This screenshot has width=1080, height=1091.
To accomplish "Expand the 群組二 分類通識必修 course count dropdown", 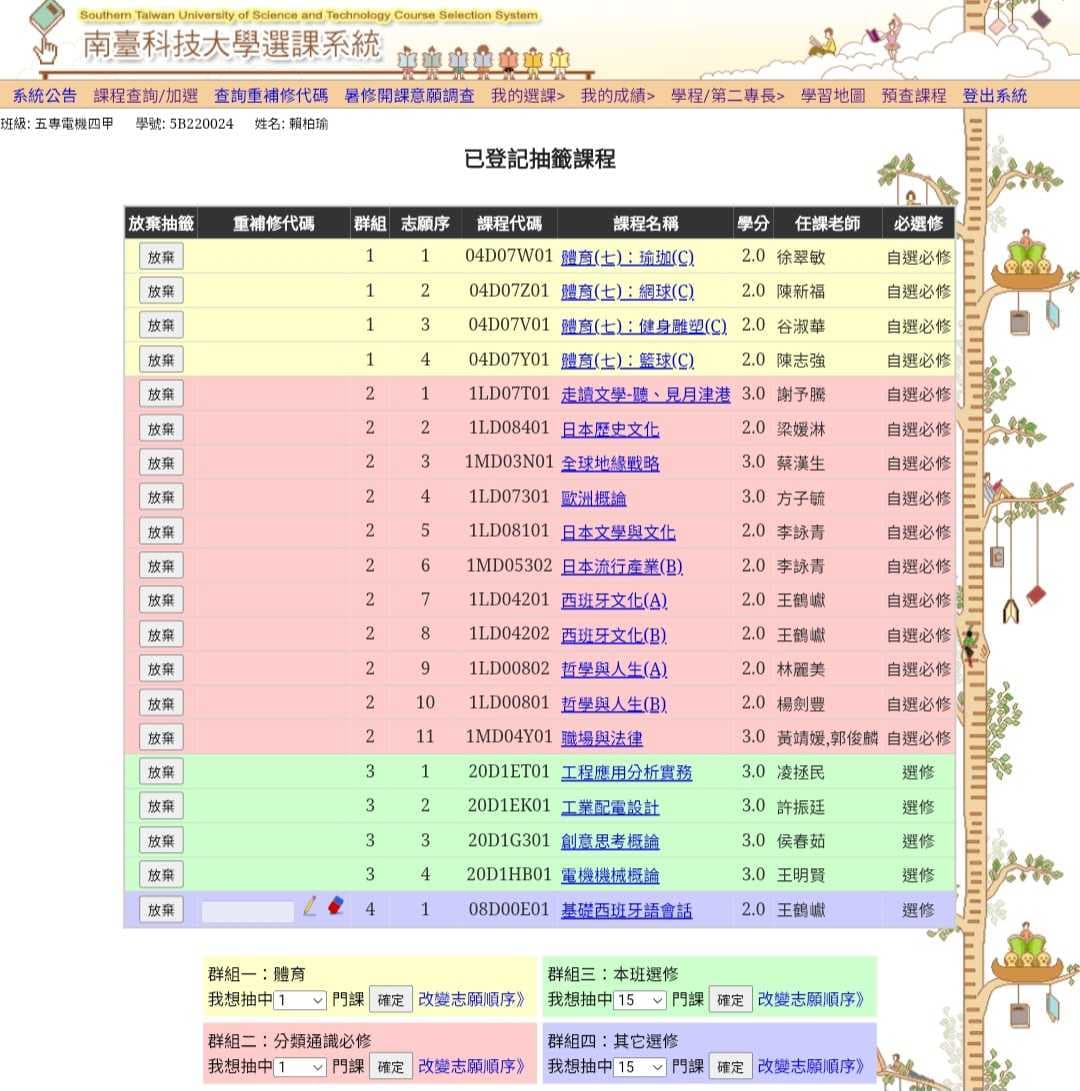I will 300,1067.
